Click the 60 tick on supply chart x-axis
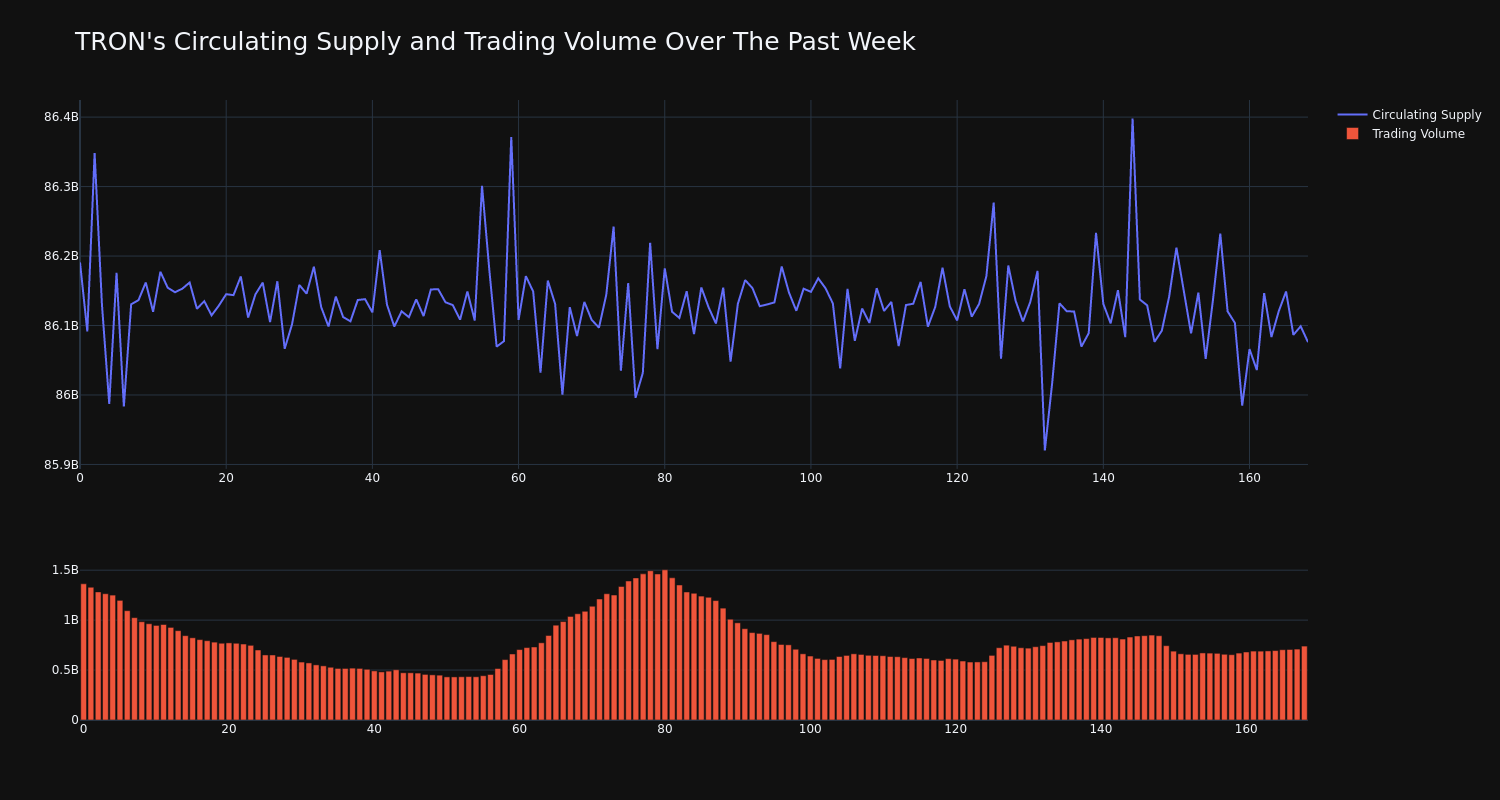 coord(518,478)
